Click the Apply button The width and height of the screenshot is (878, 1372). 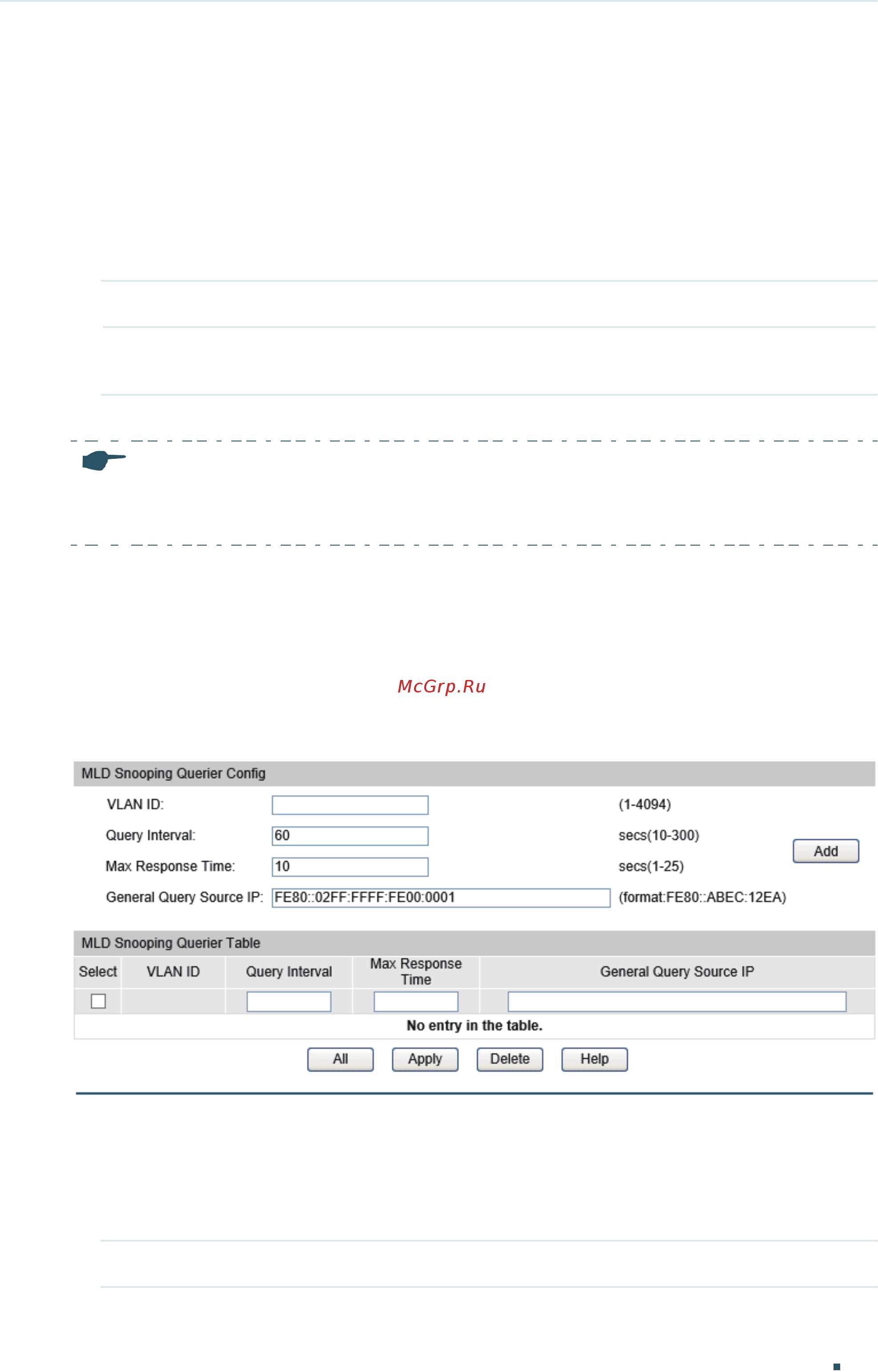click(425, 1060)
